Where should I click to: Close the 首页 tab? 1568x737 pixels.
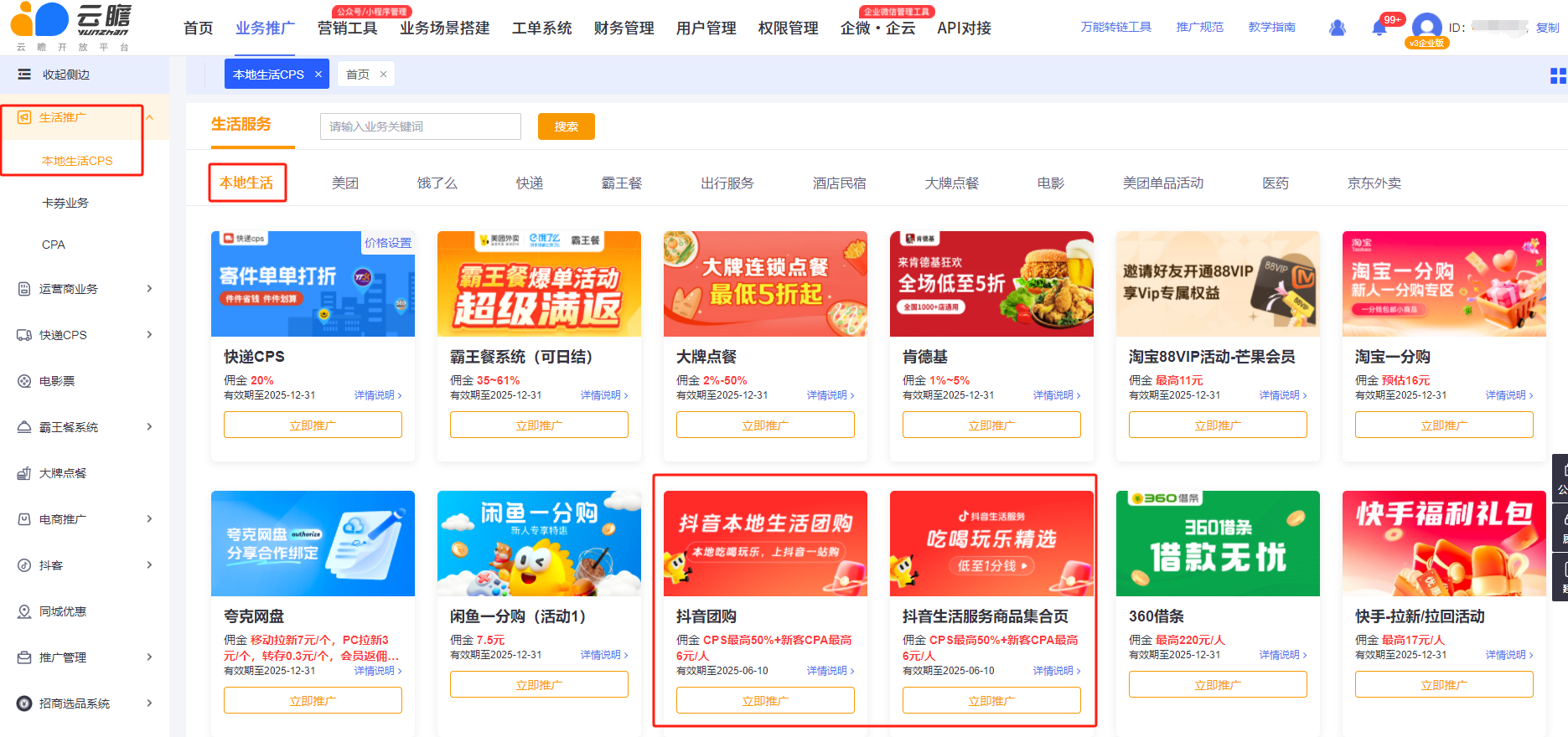pyautogui.click(x=383, y=75)
